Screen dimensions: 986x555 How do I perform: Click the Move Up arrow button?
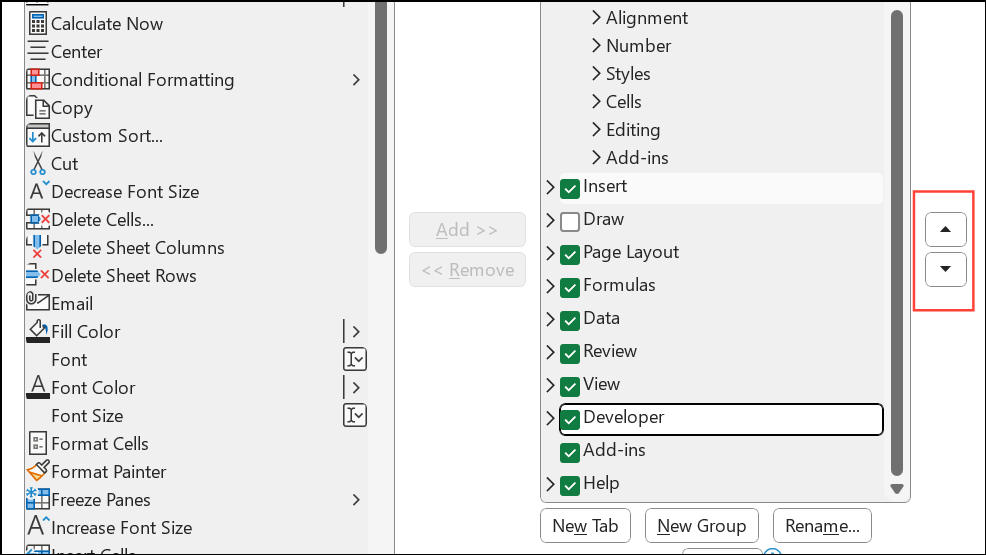coord(946,229)
